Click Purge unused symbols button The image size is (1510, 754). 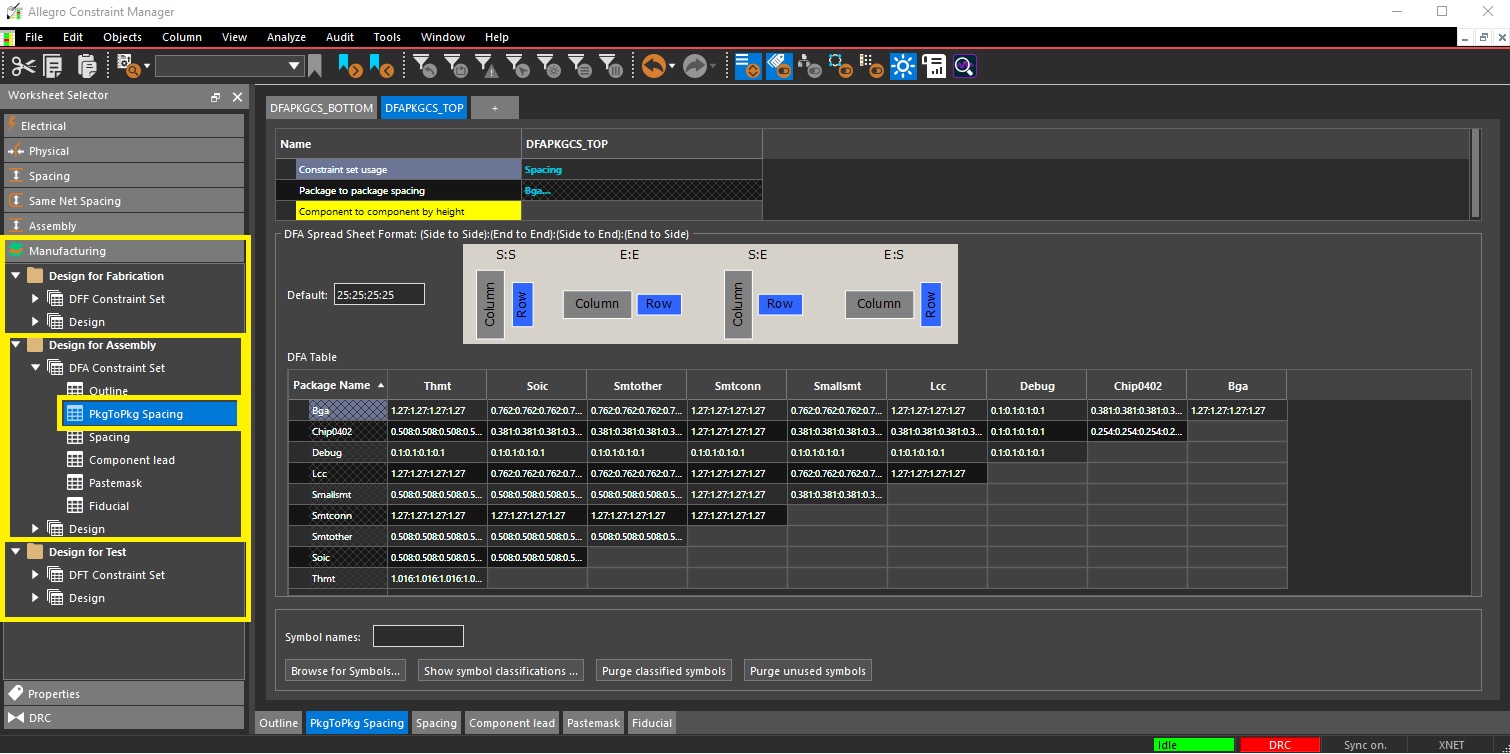(807, 671)
